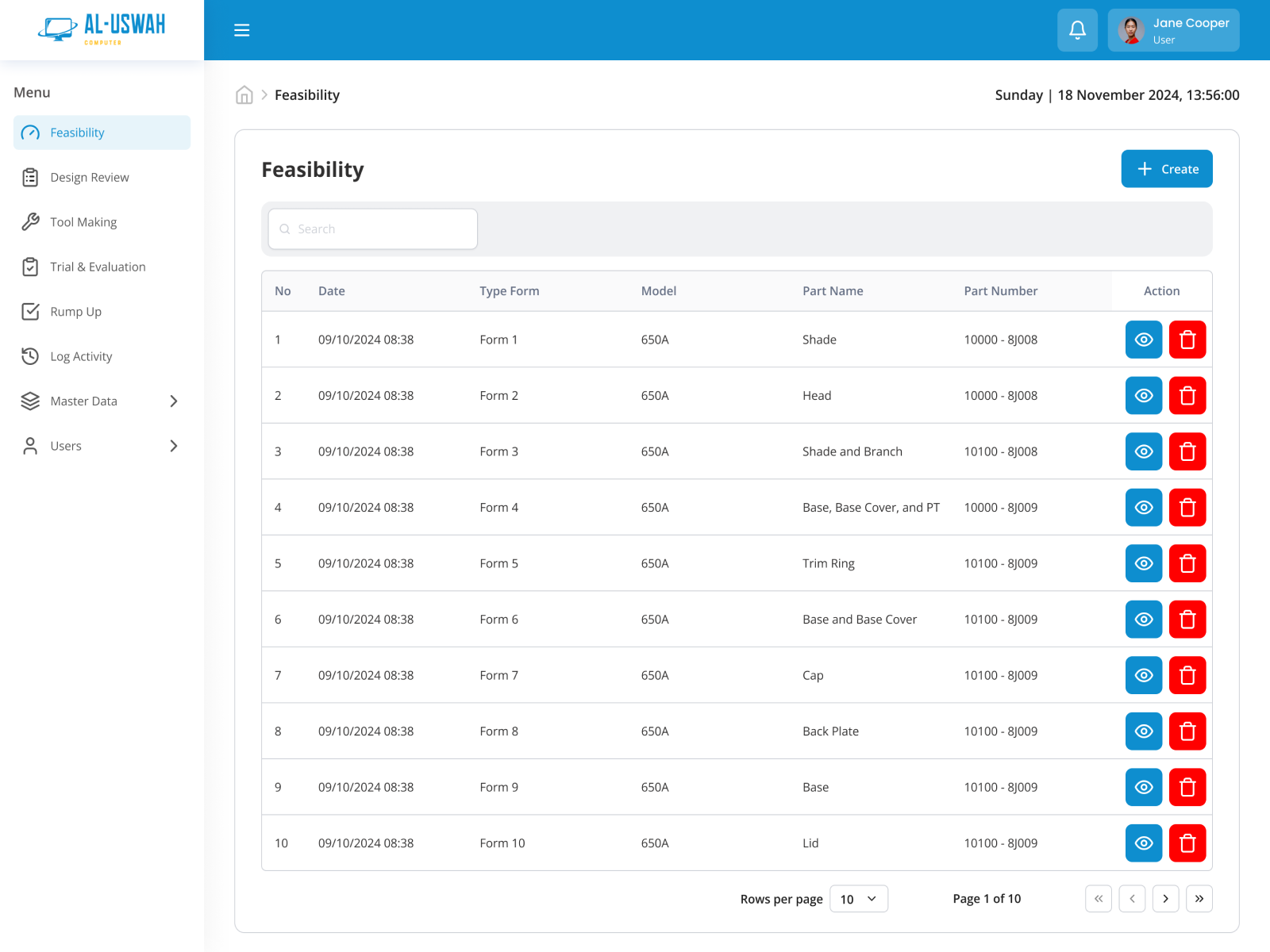Expand the Master Data submenu

174,401
